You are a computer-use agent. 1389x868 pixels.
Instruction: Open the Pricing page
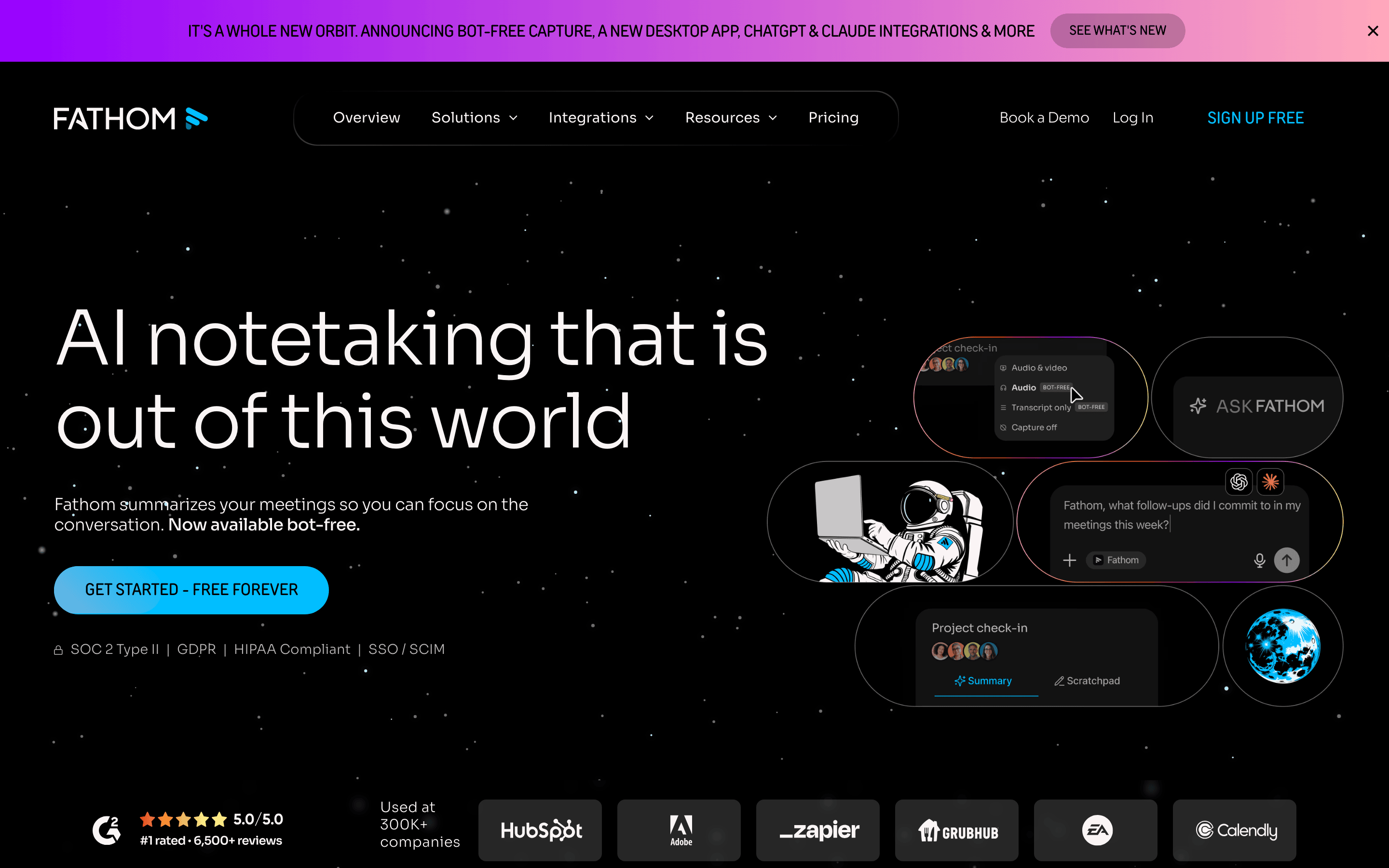tap(833, 118)
